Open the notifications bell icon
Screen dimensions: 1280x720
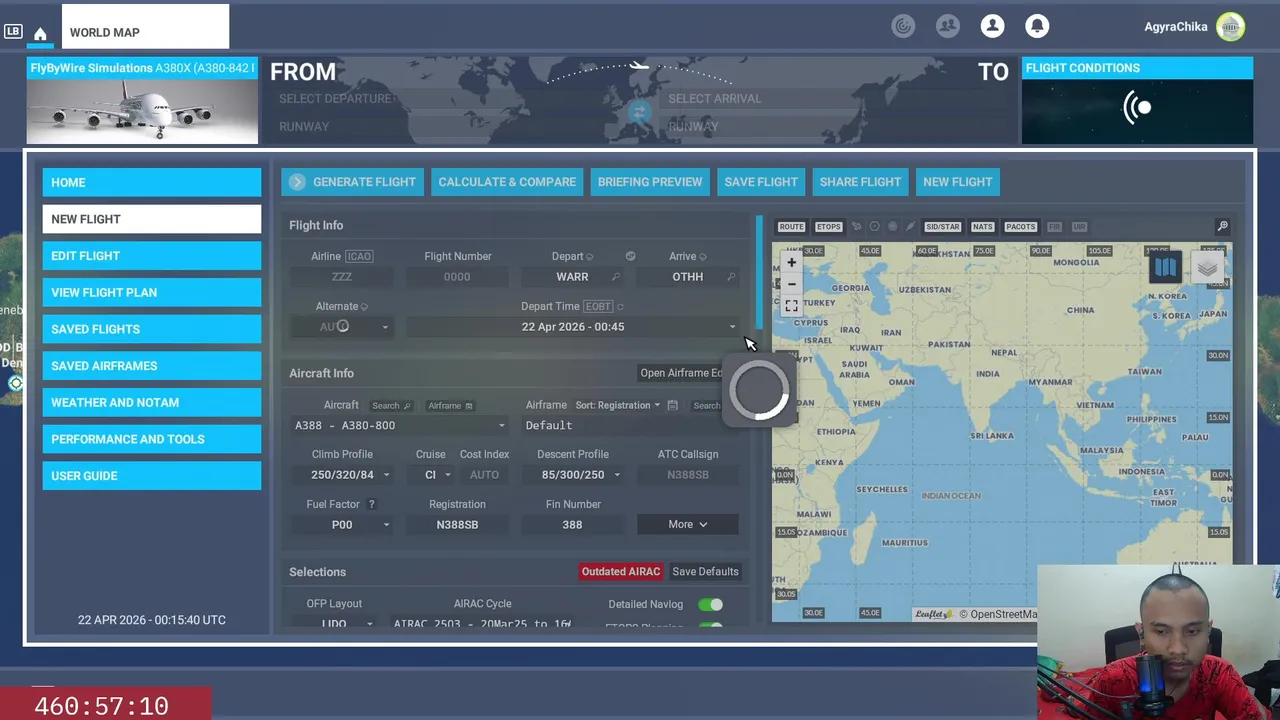(1037, 26)
